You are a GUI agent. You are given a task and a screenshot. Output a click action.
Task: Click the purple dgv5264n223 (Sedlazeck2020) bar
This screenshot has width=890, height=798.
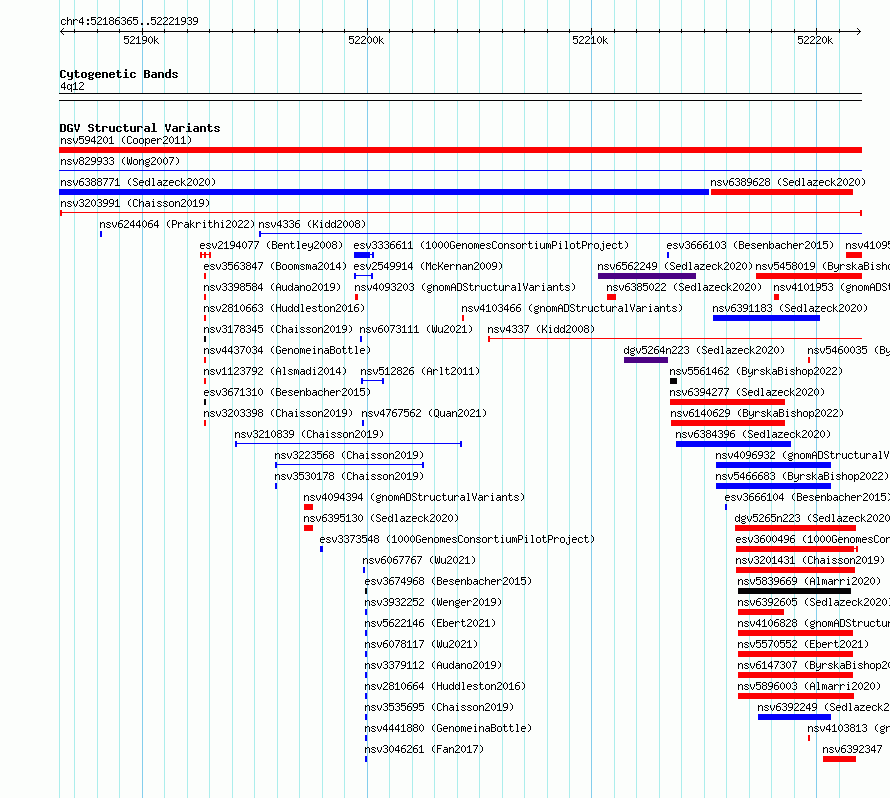(x=646, y=360)
